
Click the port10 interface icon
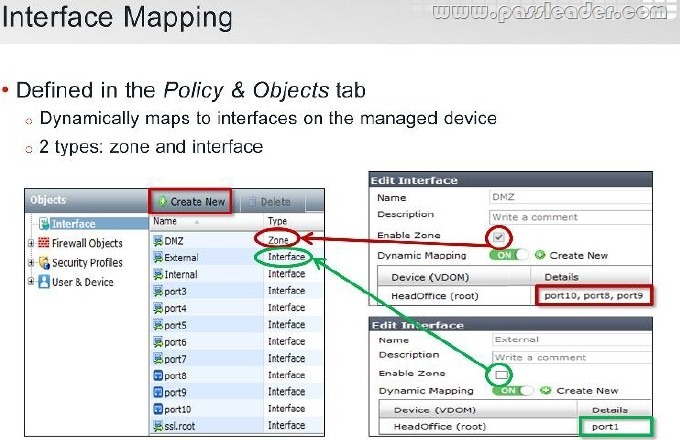coord(158,409)
